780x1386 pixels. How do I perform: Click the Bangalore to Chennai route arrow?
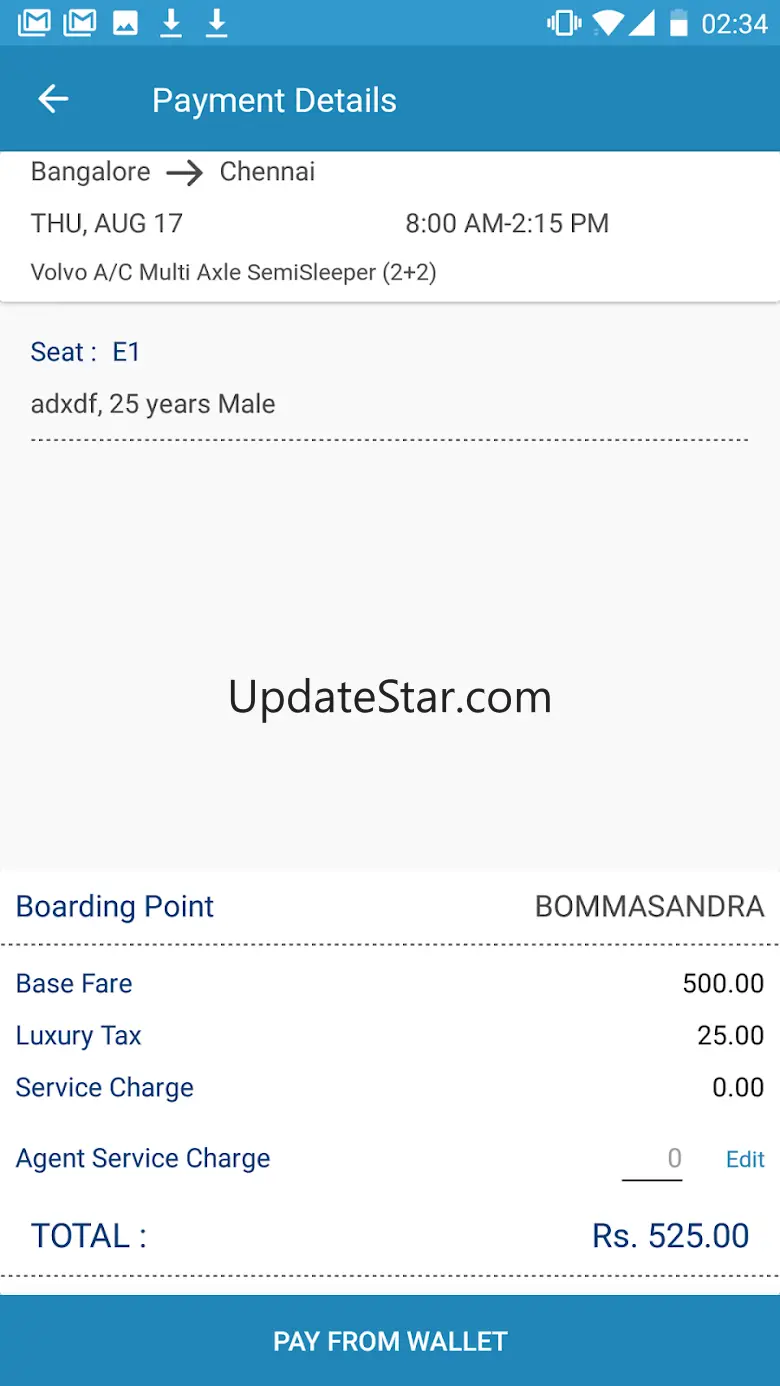pos(184,173)
